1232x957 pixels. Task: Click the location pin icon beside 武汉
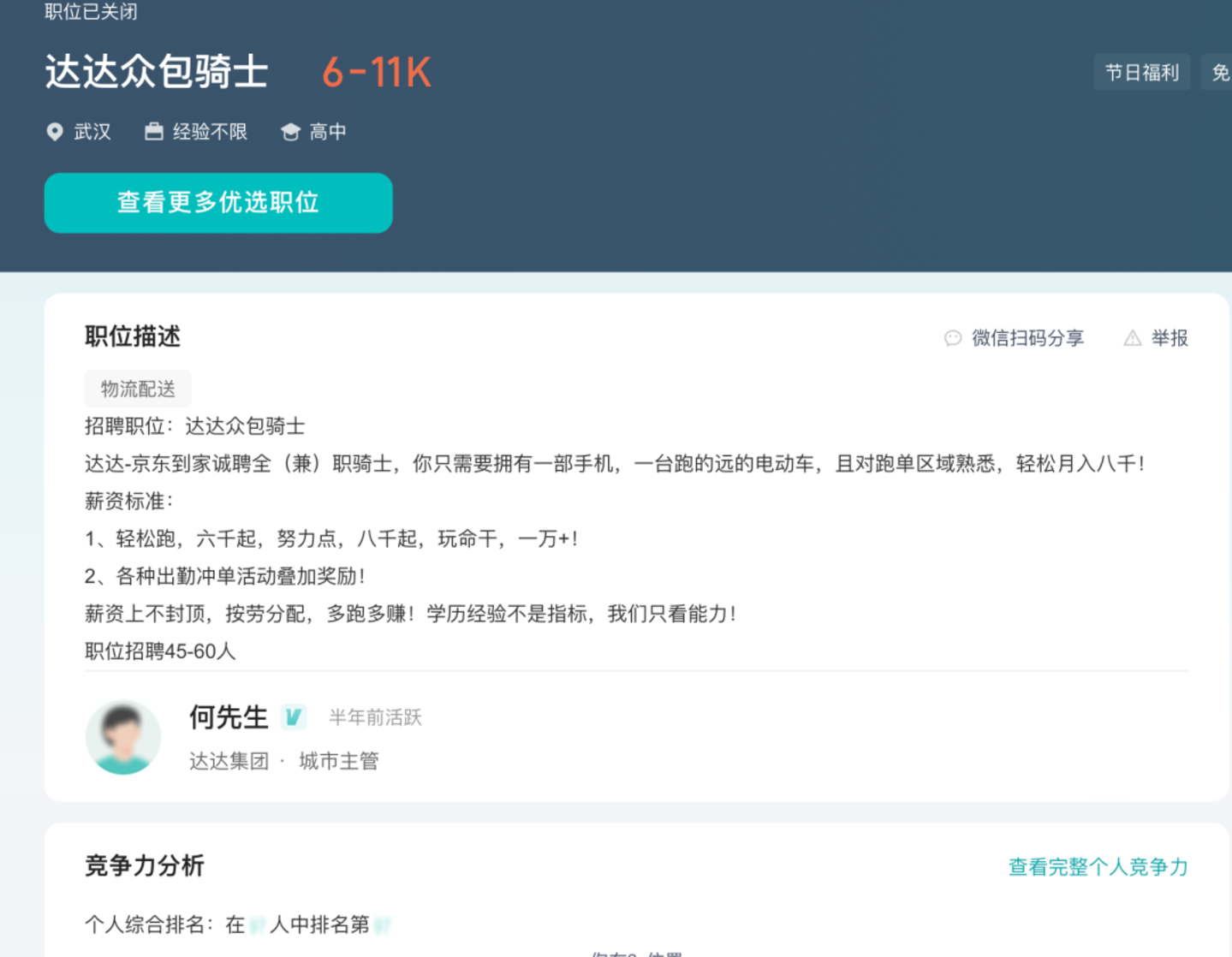[55, 132]
